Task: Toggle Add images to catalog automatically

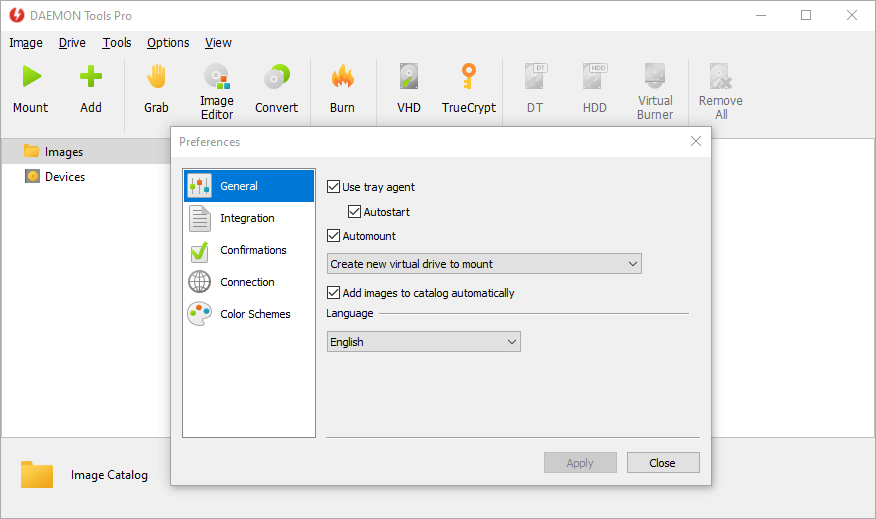Action: 334,293
